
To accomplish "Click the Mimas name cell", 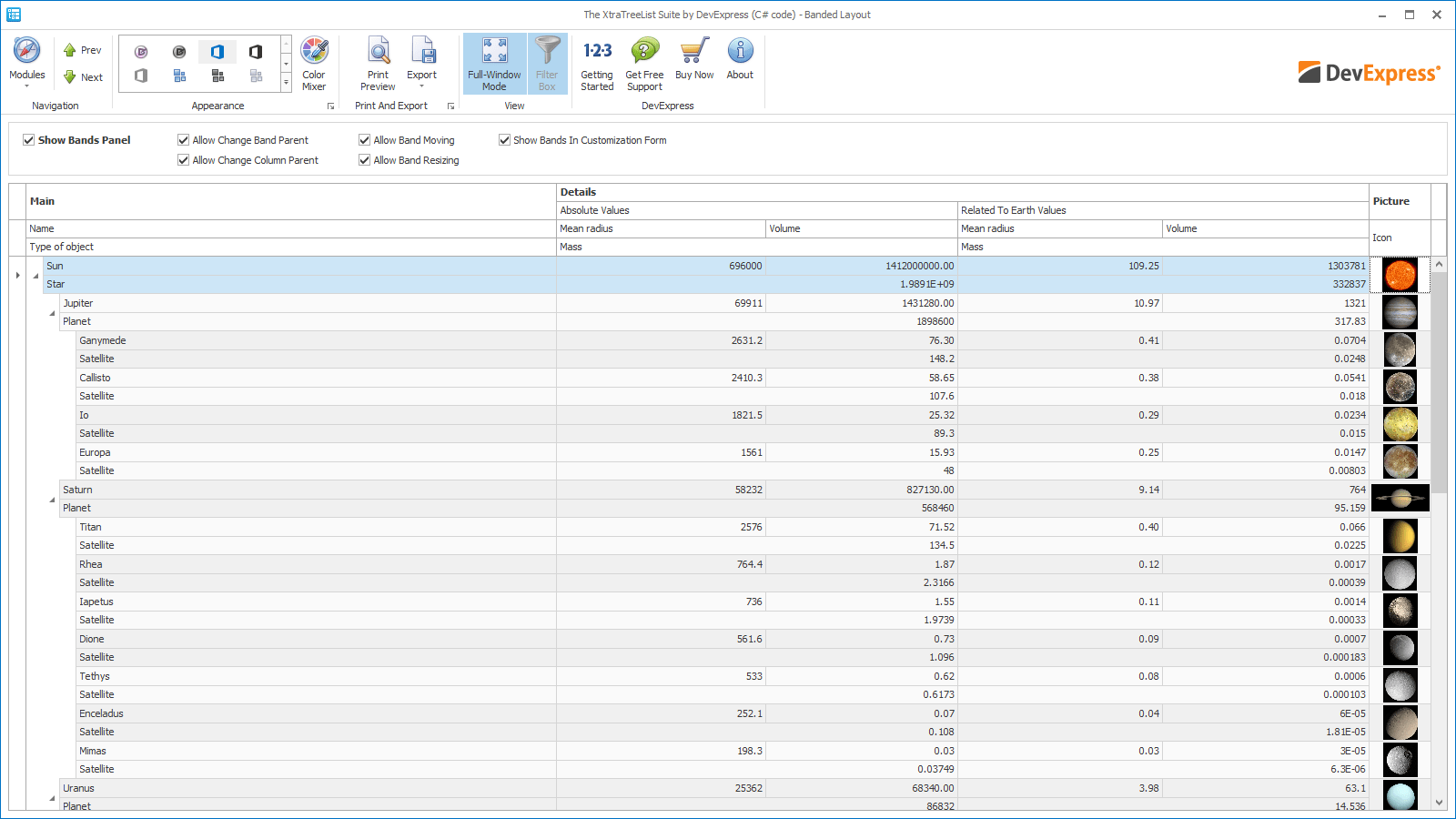I will pos(317,751).
